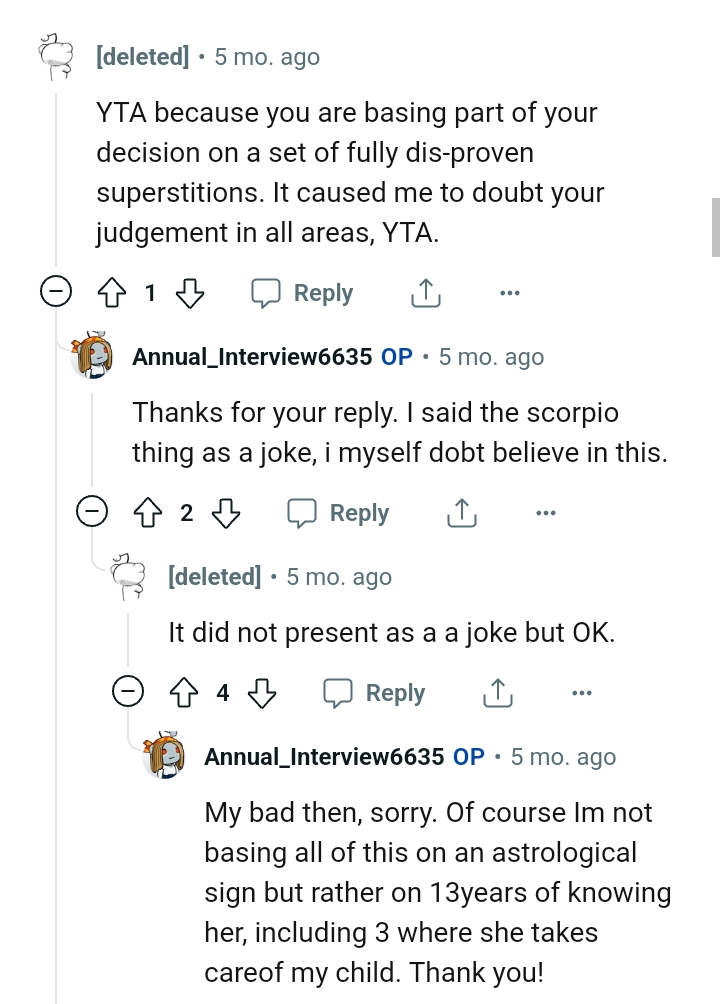Downvote the first [deleted] comment
The height and width of the screenshot is (1004, 720).
pos(189,293)
